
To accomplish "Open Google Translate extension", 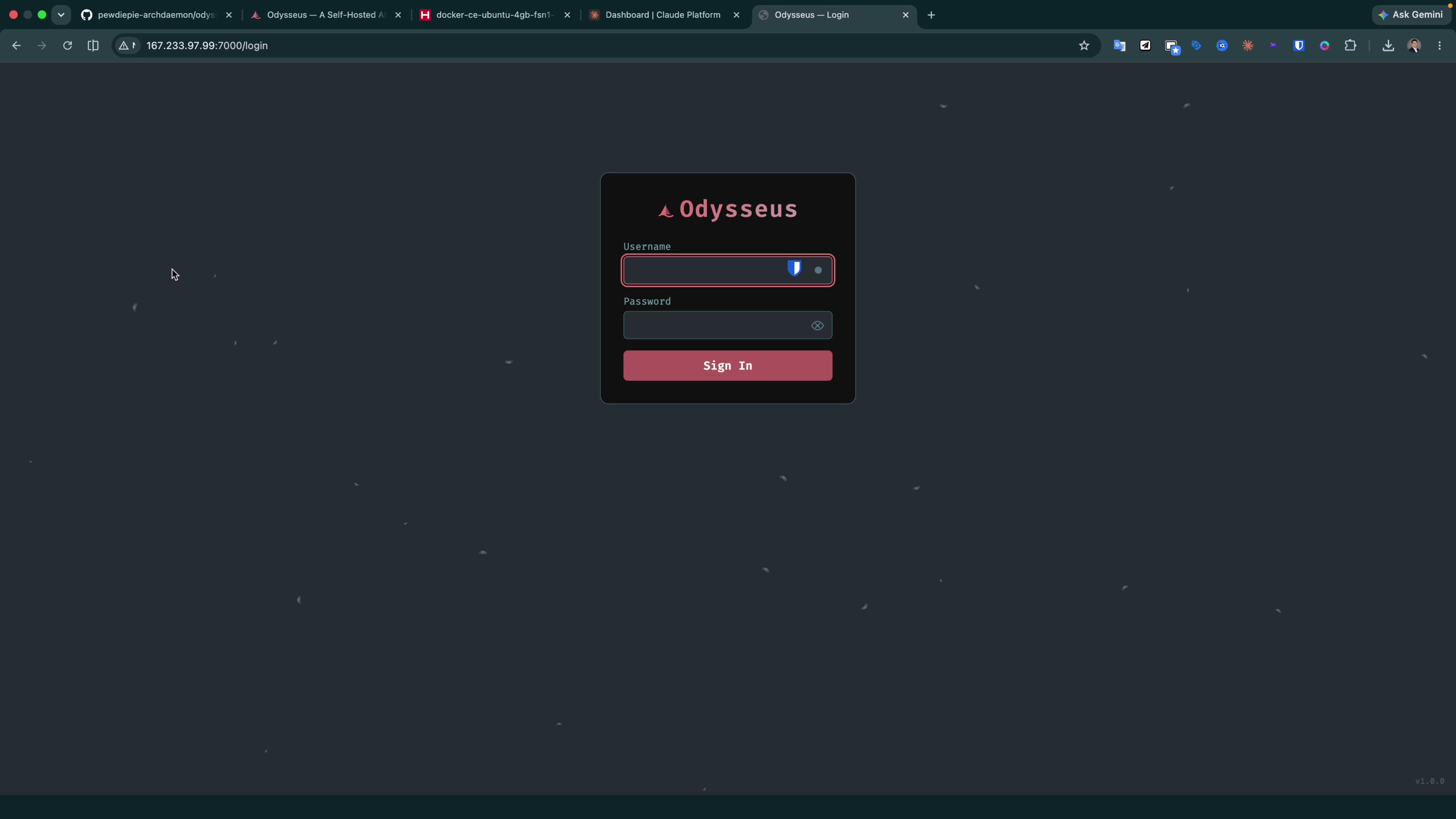I will coord(1120,46).
